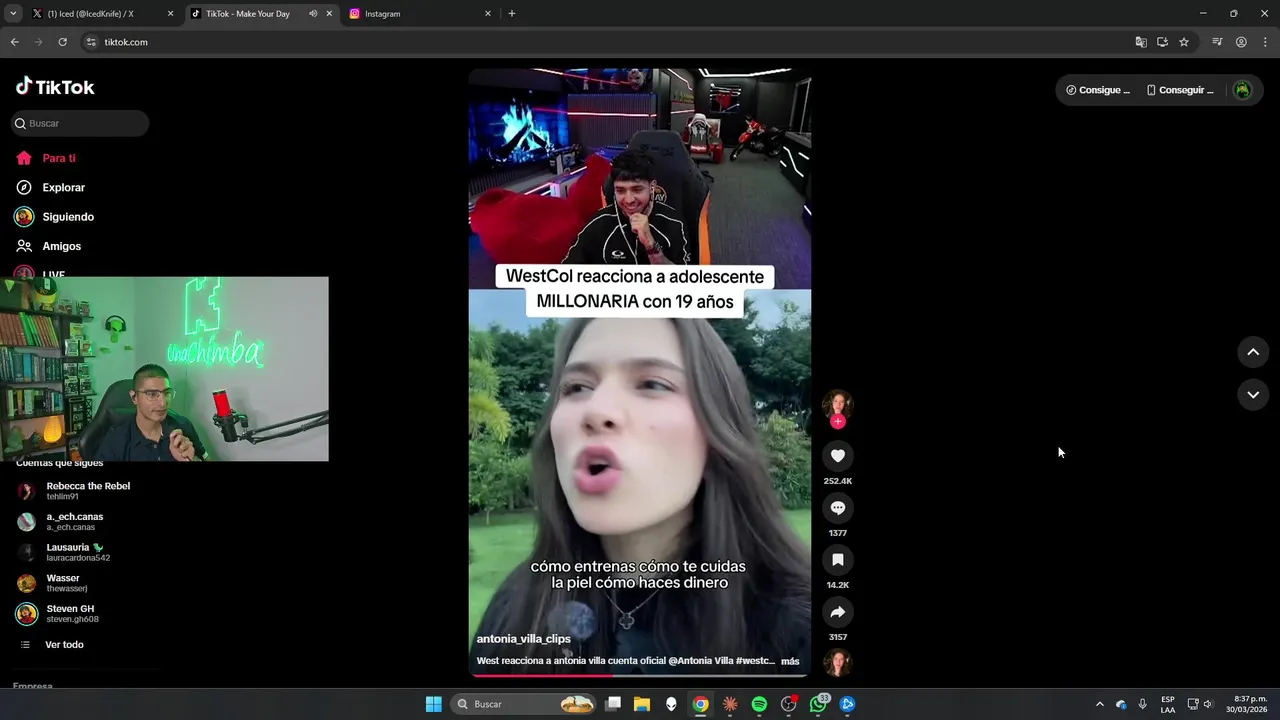Open File Explorer from the taskbar
This screenshot has width=1280, height=720.
pos(642,704)
